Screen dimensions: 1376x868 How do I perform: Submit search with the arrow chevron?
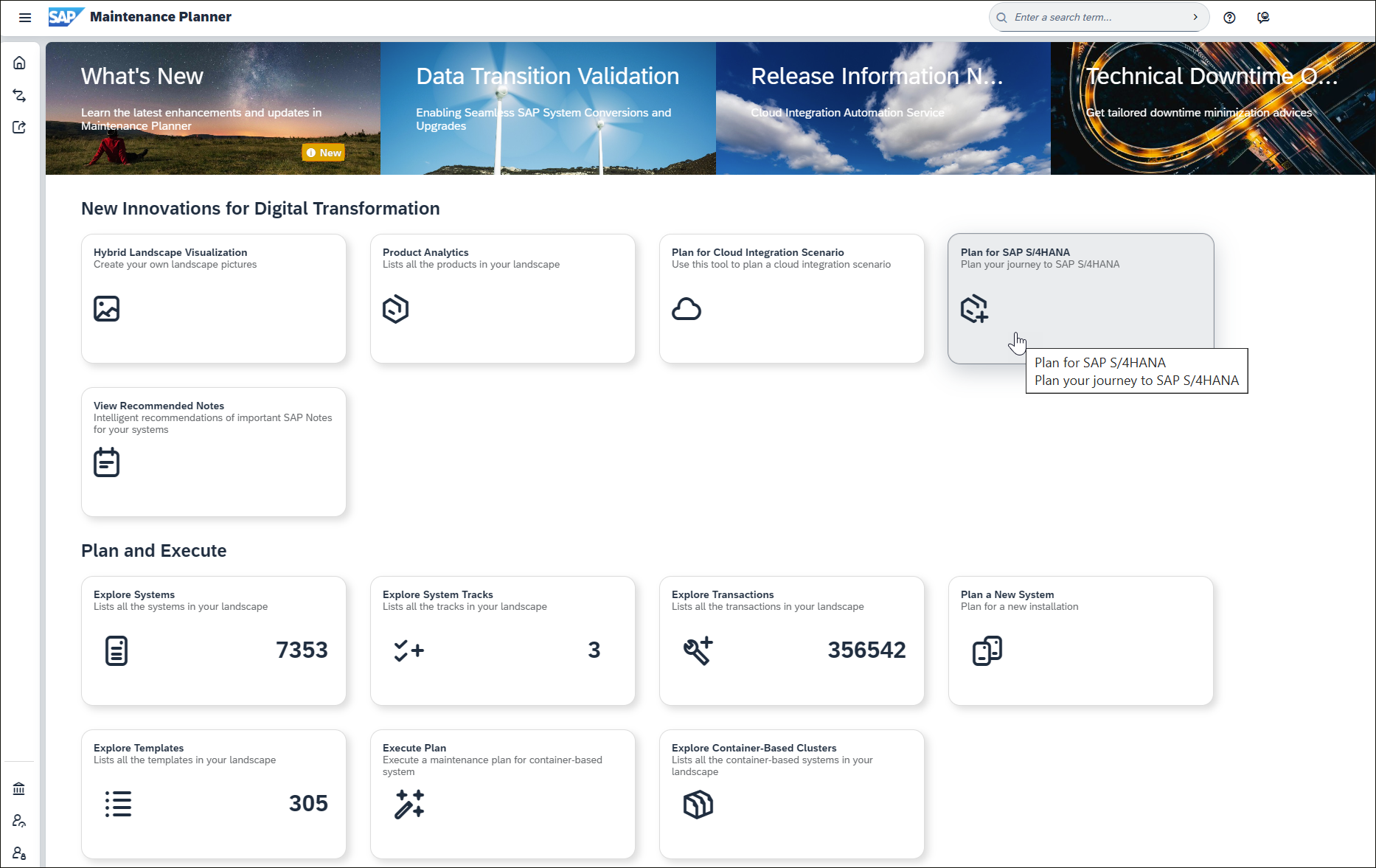1195,17
